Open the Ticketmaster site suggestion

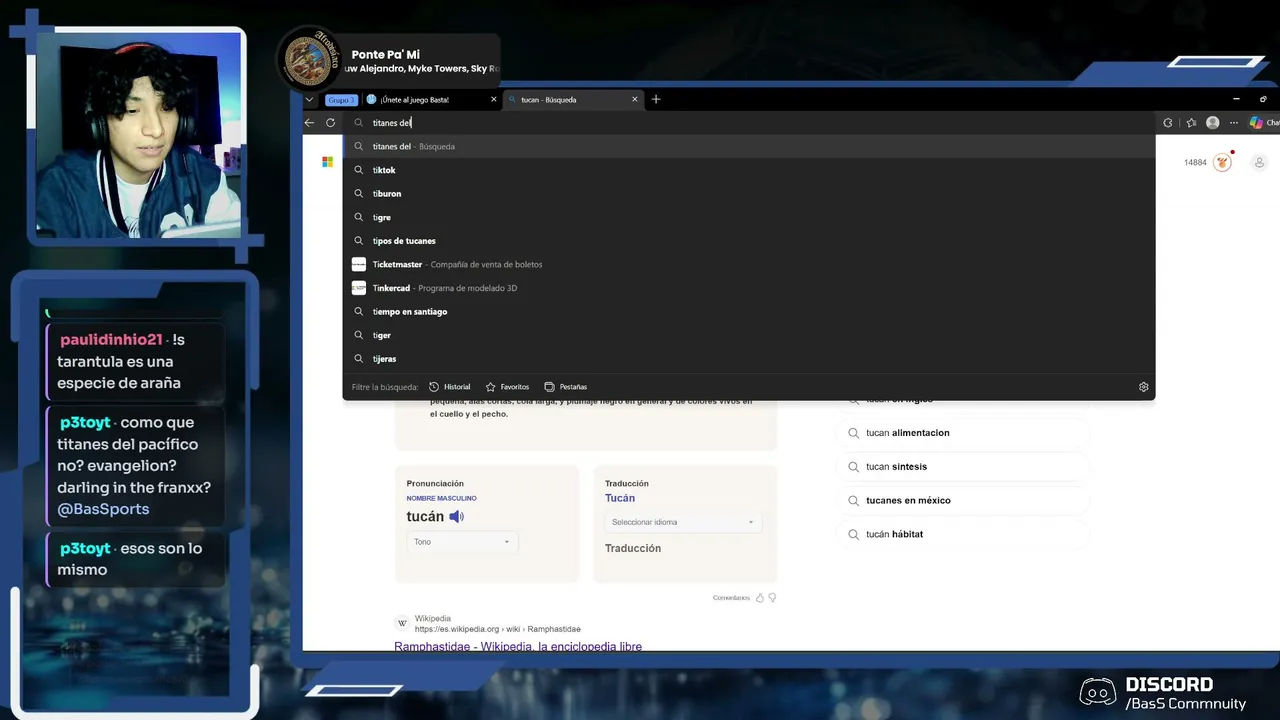[x=749, y=264]
